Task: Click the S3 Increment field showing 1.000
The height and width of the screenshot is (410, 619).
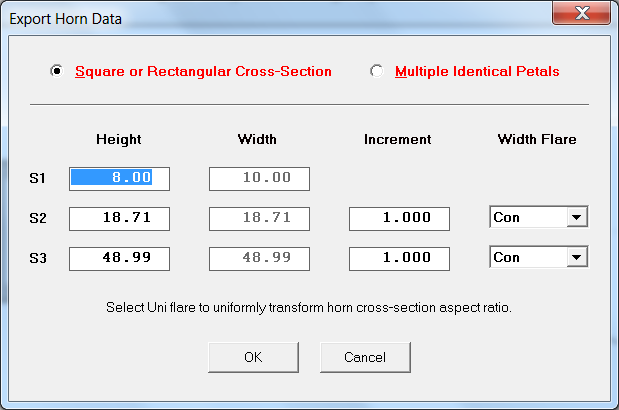Action: [399, 258]
